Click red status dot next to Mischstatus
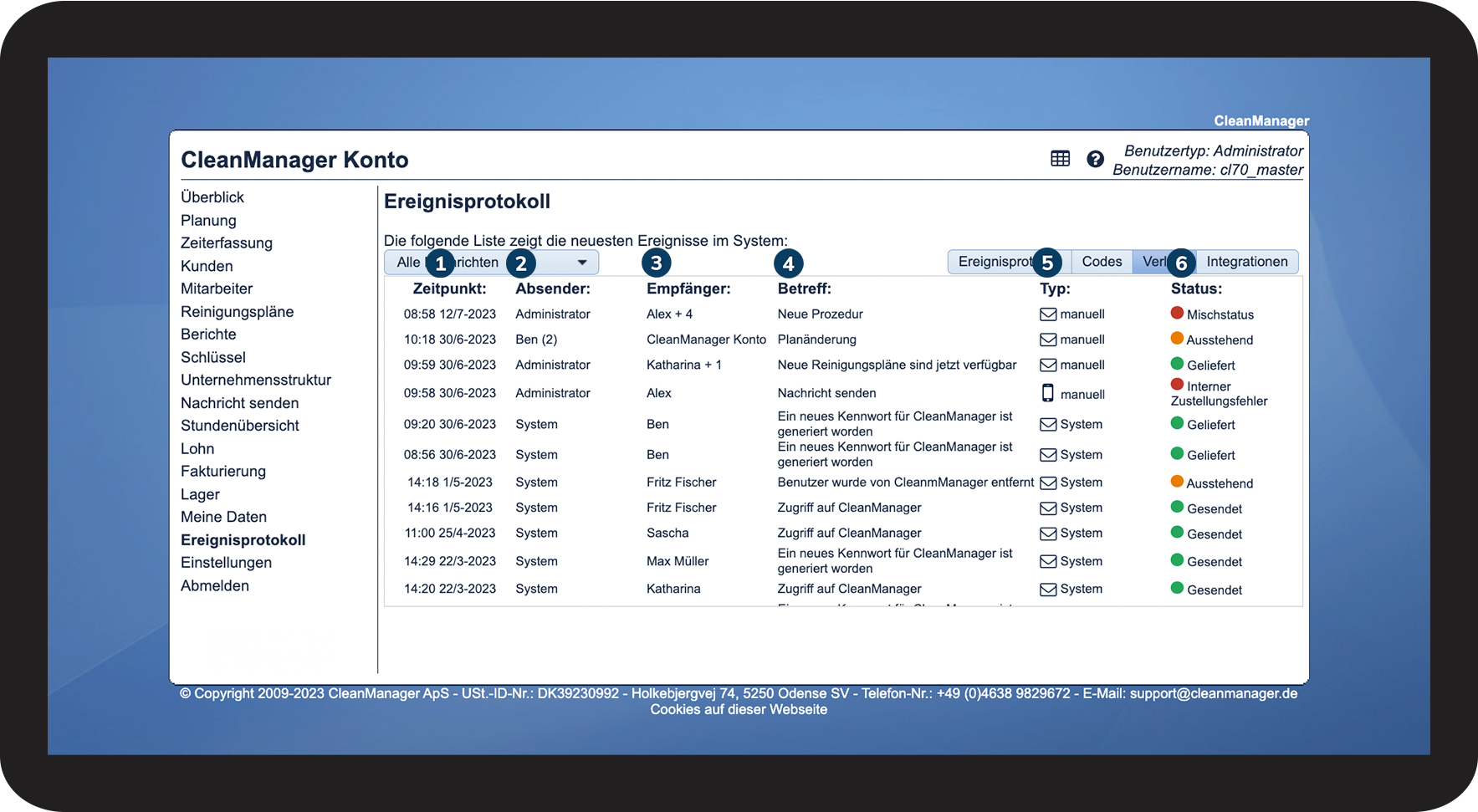This screenshot has height=812, width=1478. coord(1177,313)
